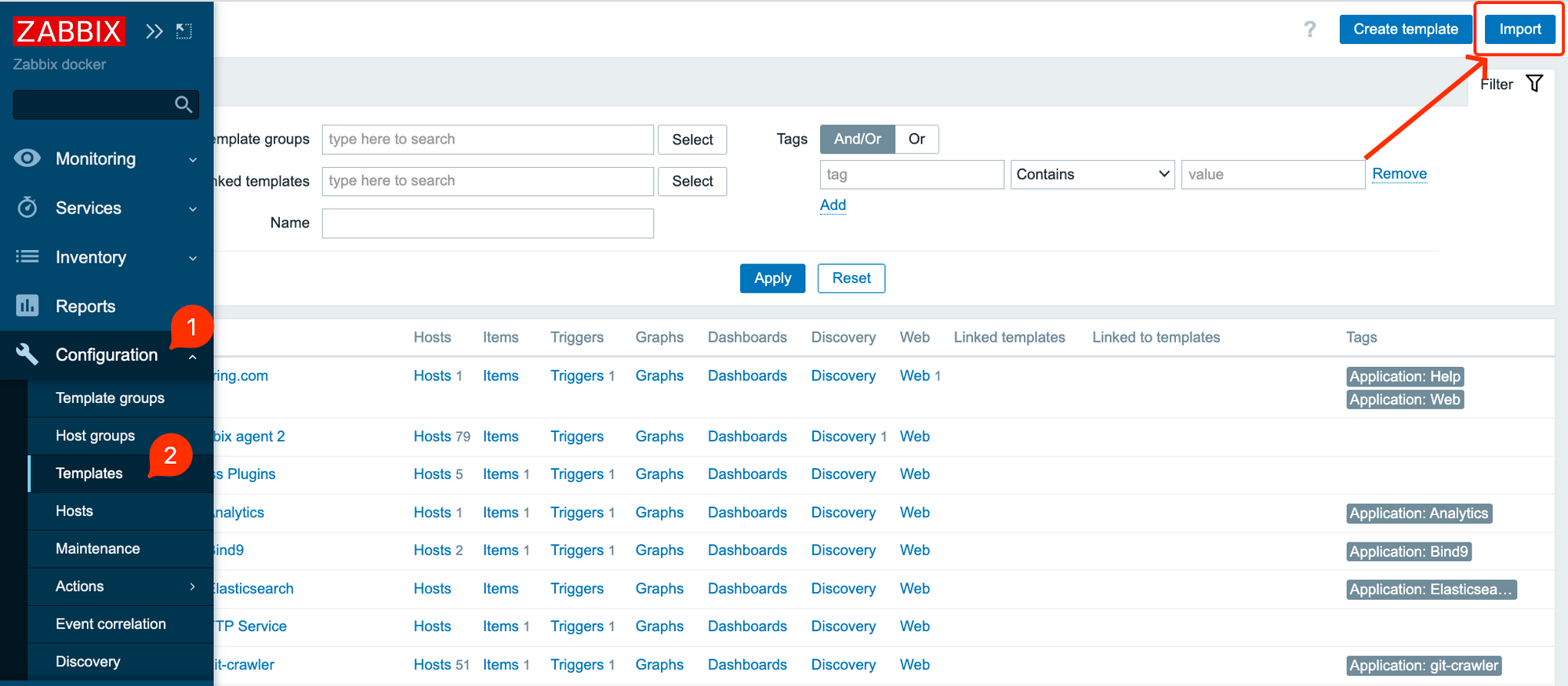Open the help question mark icon
This screenshot has width=1568, height=686.
(x=1309, y=30)
